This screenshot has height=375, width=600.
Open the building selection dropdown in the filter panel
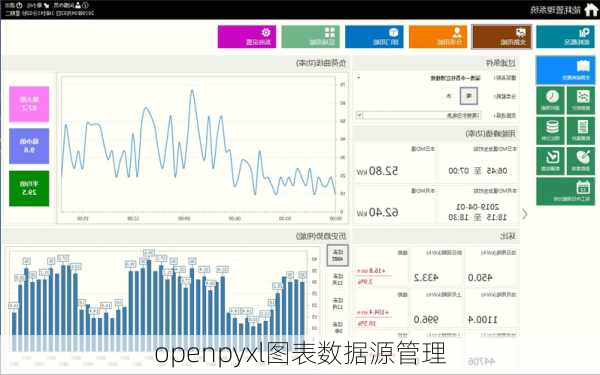point(419,78)
